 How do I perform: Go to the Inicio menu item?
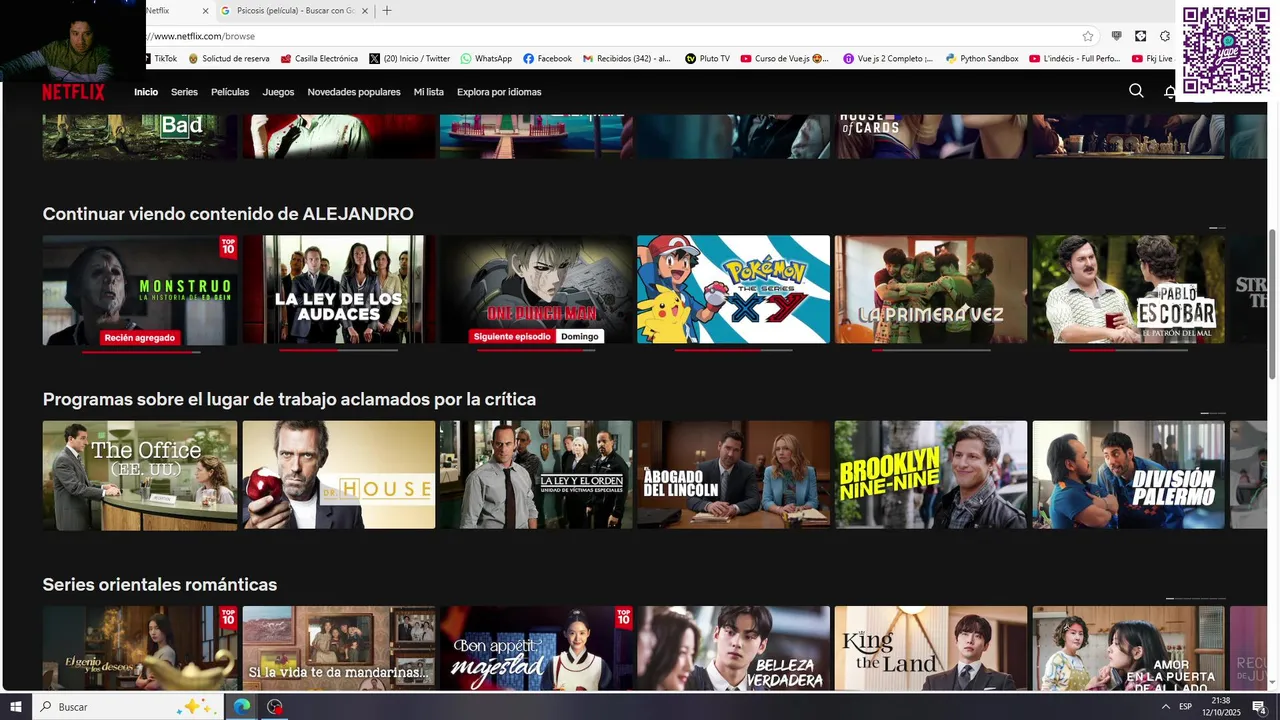tap(146, 92)
